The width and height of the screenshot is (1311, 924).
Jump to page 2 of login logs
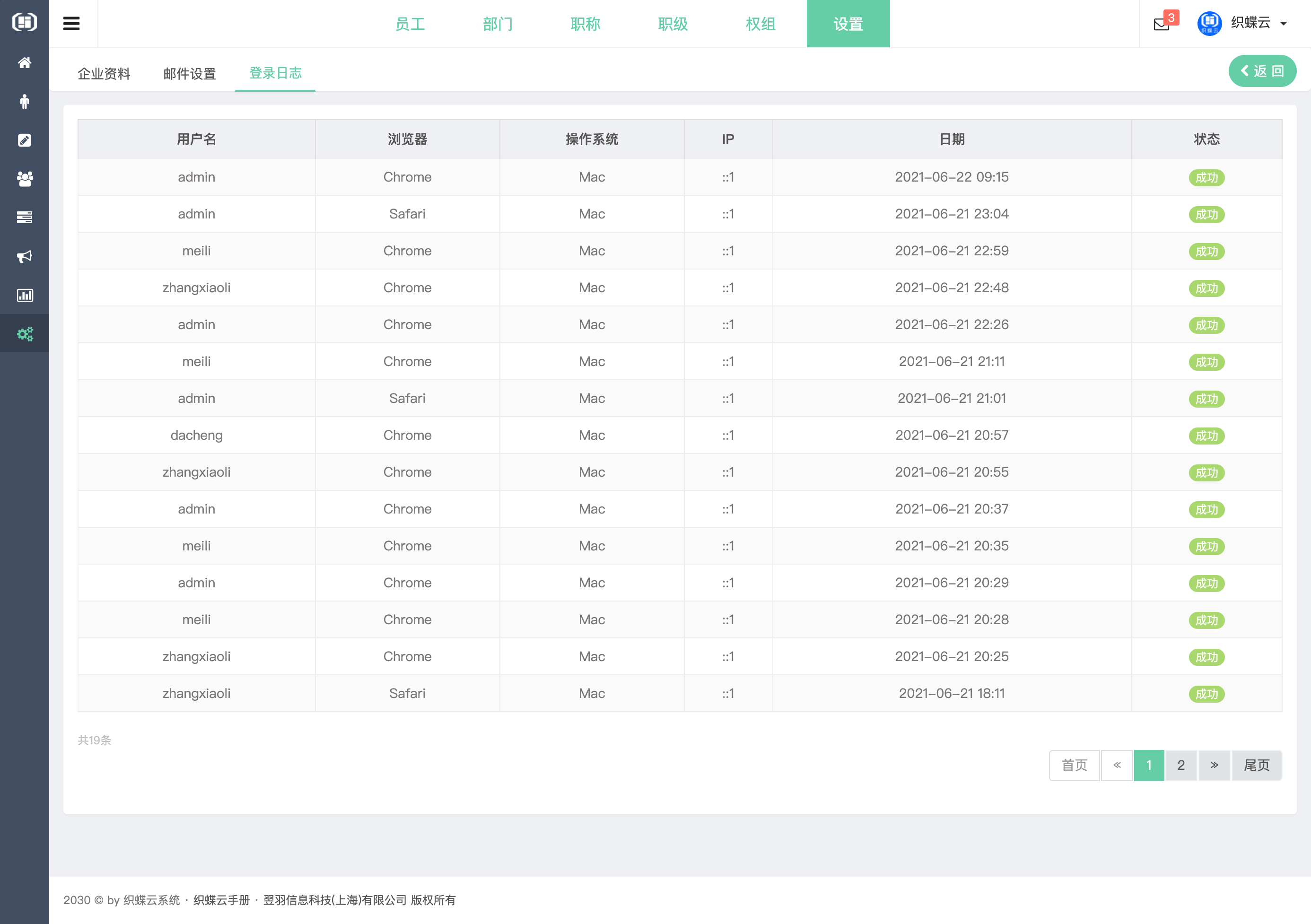click(x=1181, y=765)
